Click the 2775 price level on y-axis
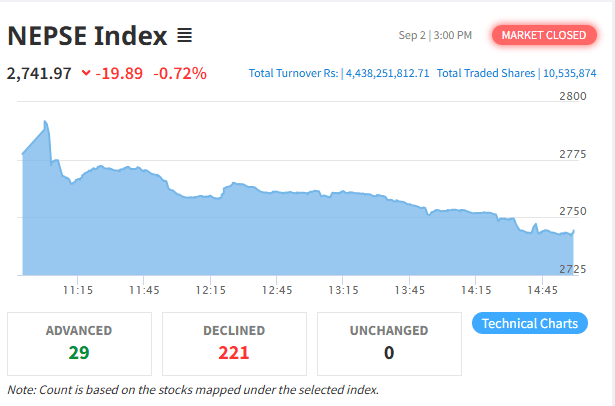 point(572,154)
